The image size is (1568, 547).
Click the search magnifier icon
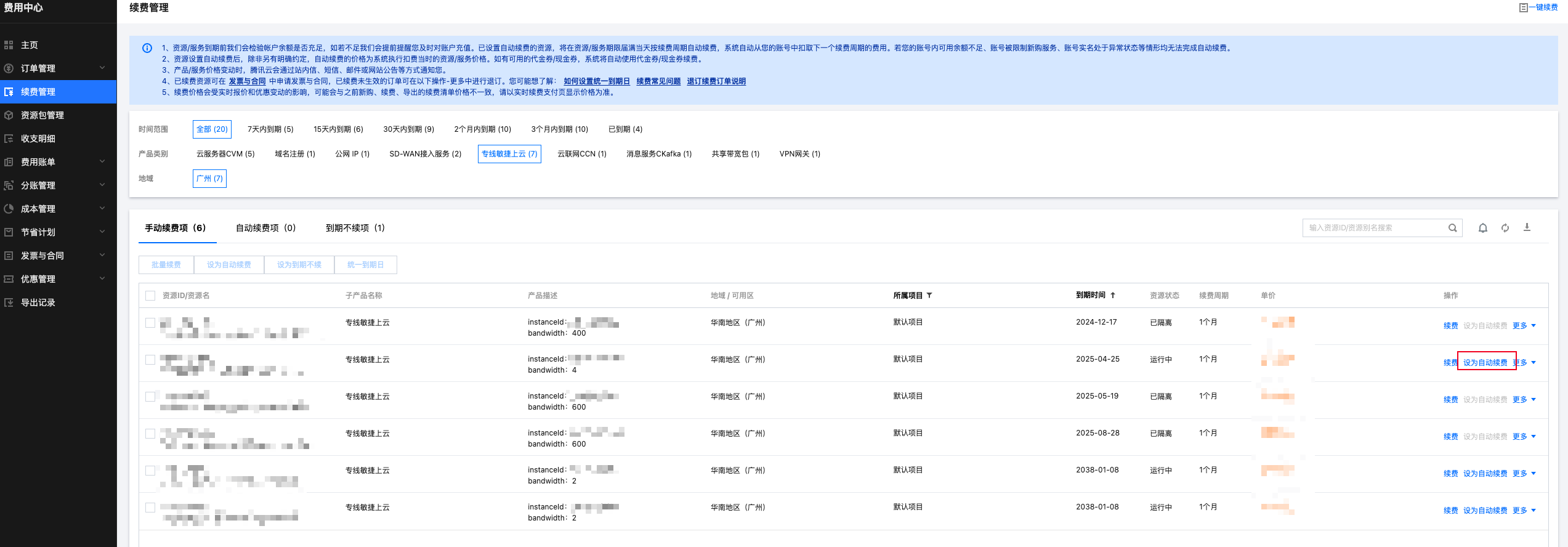click(x=1452, y=228)
